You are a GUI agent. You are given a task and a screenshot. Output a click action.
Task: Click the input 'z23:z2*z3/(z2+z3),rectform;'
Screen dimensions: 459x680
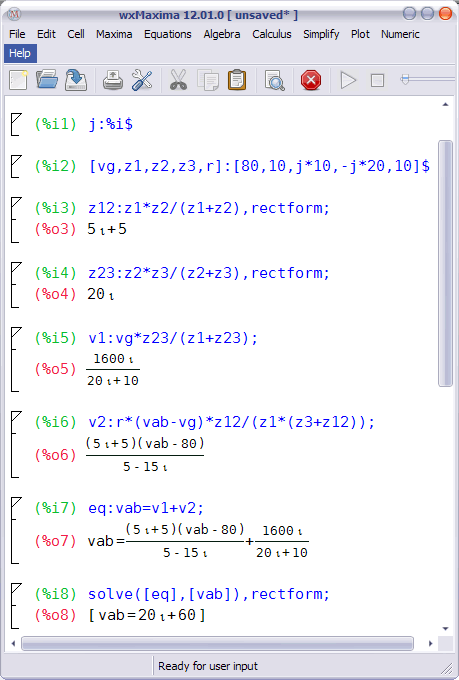(209, 273)
